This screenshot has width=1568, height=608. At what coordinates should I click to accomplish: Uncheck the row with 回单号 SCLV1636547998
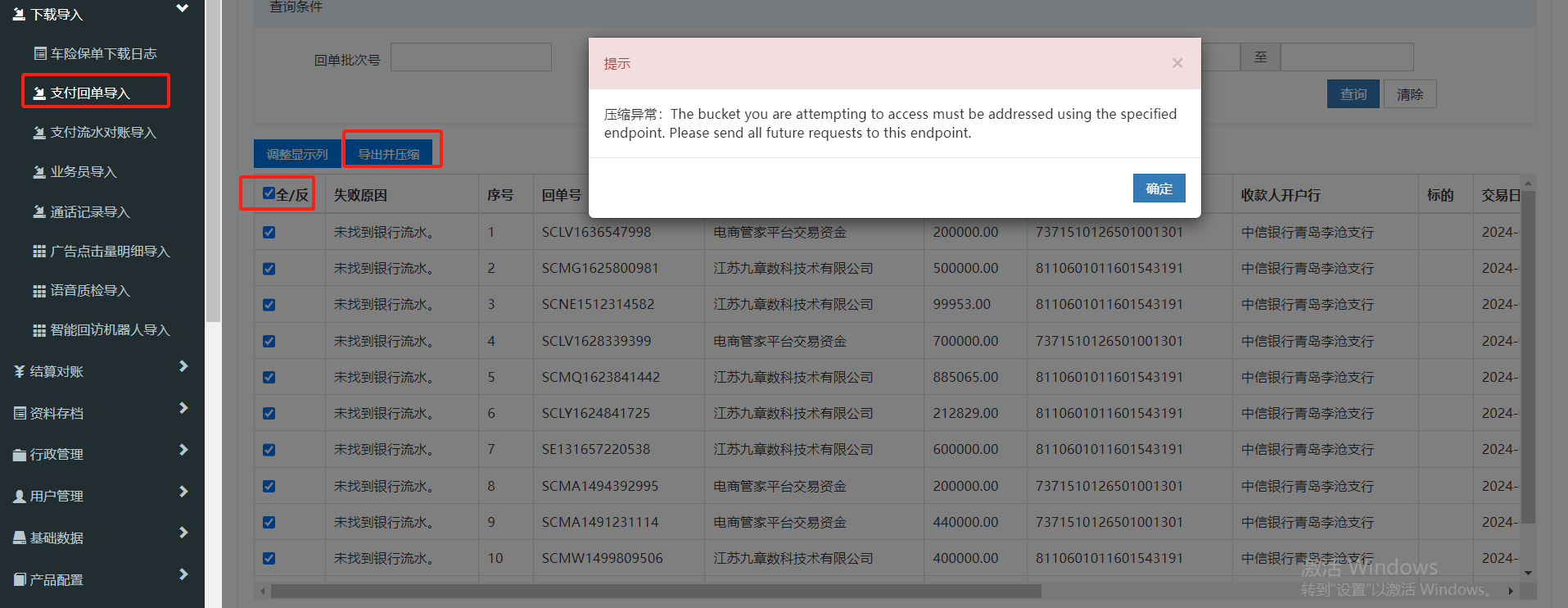click(x=269, y=233)
